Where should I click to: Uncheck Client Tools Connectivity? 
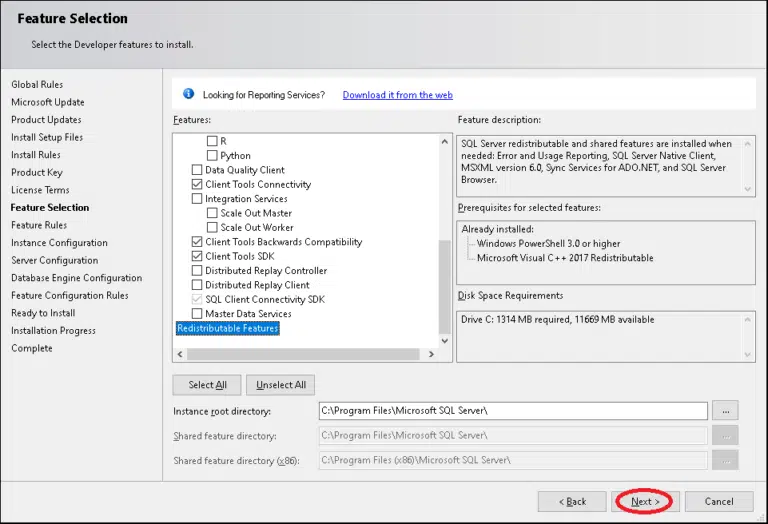coord(197,184)
